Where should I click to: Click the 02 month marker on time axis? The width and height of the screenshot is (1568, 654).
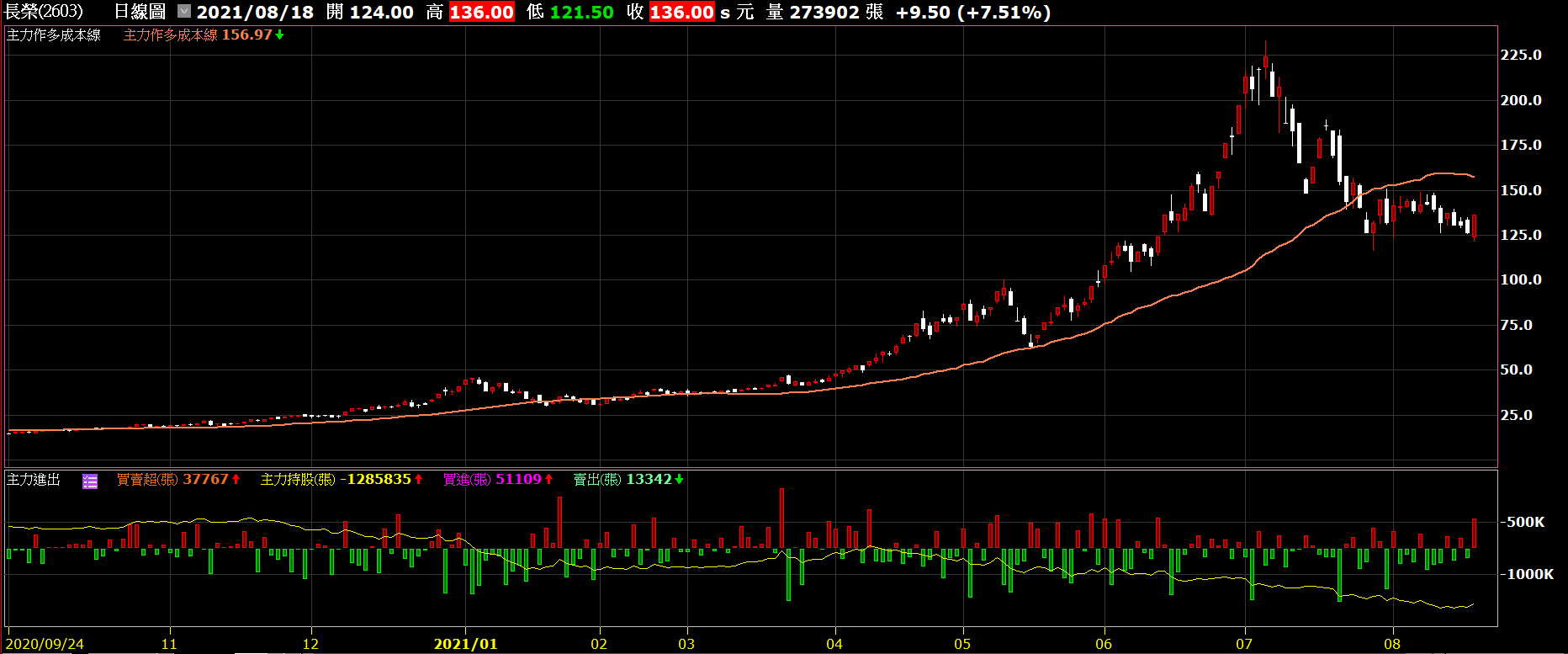point(599,645)
